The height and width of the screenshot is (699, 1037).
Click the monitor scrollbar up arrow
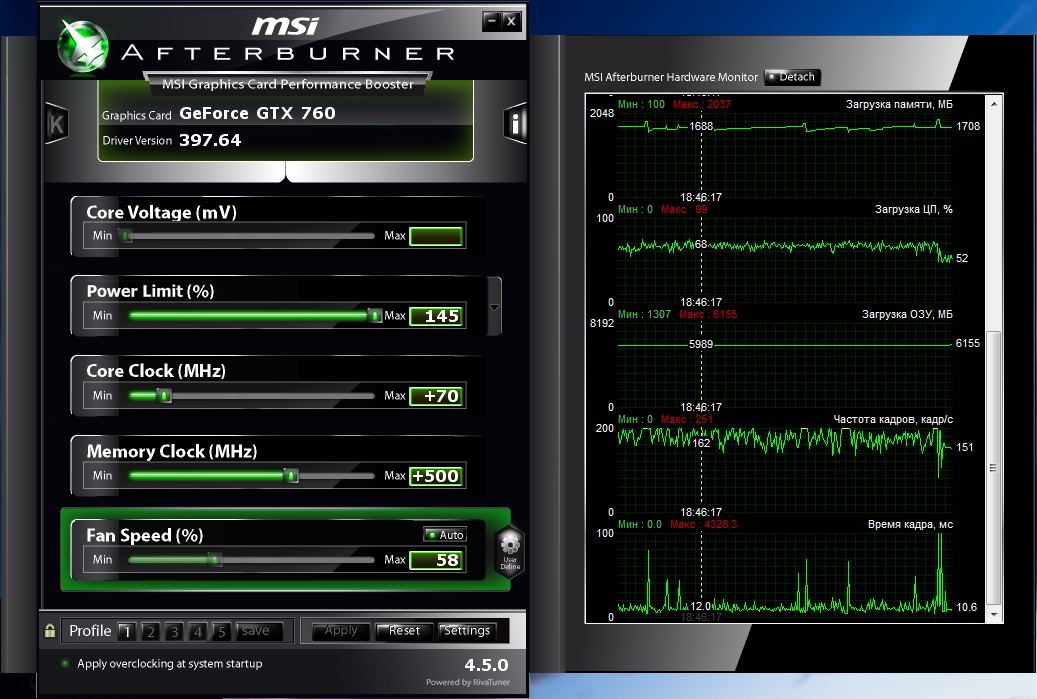tap(994, 103)
